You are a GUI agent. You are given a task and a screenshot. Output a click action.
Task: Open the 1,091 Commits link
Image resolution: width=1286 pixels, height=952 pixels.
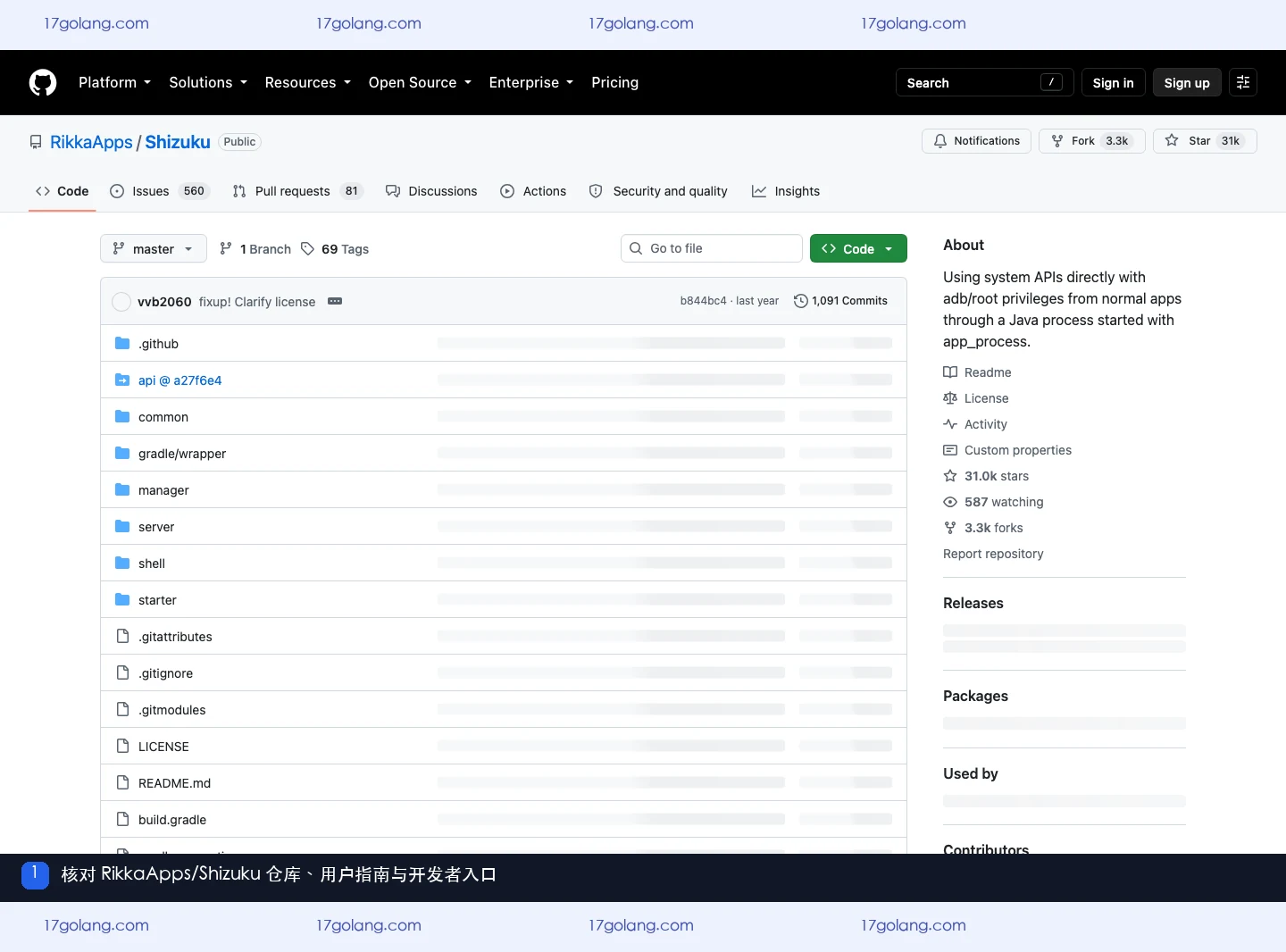tap(840, 301)
